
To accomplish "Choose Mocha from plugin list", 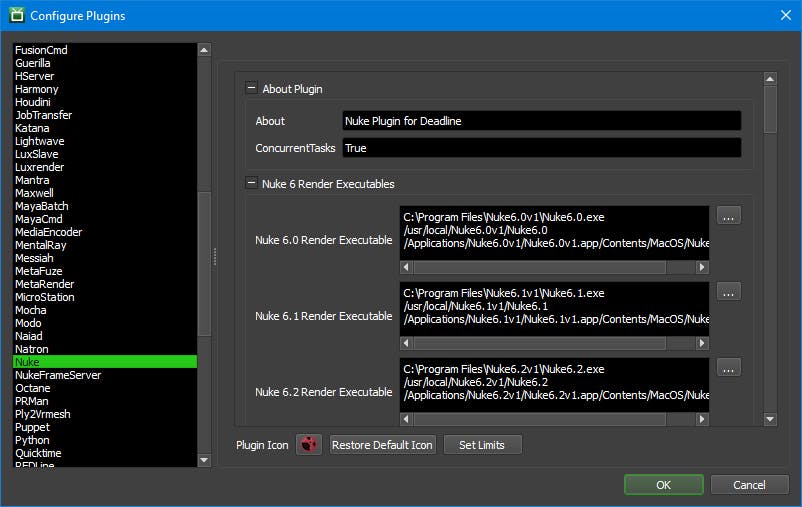I will [105, 310].
